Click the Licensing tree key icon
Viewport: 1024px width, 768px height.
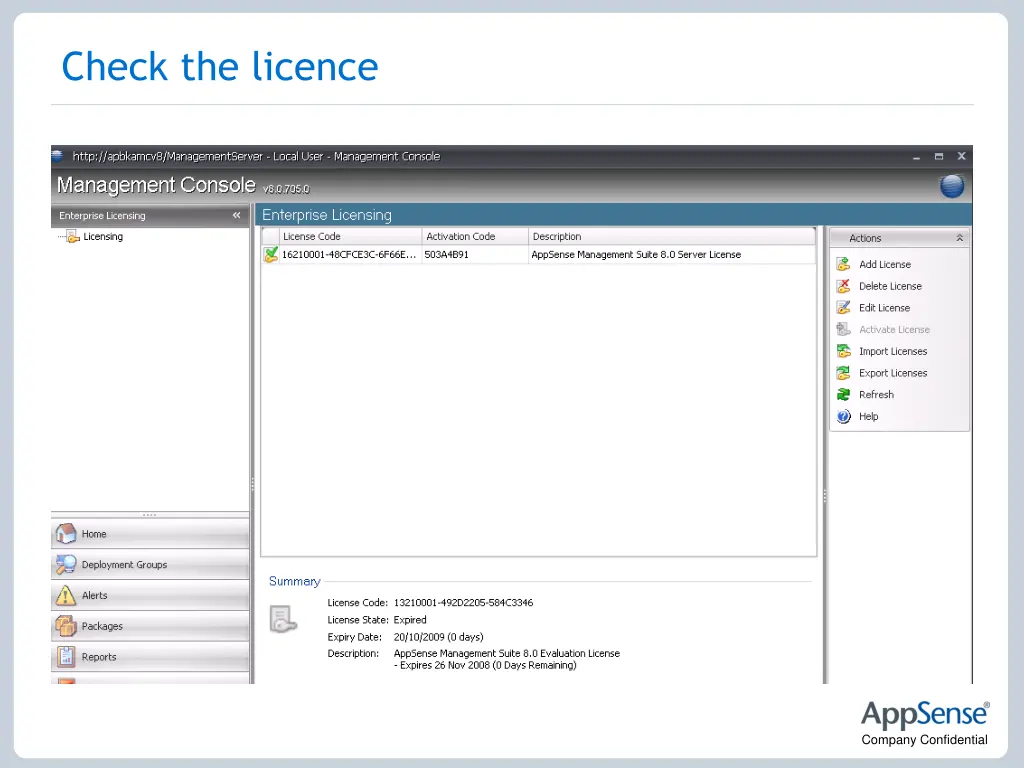click(72, 236)
